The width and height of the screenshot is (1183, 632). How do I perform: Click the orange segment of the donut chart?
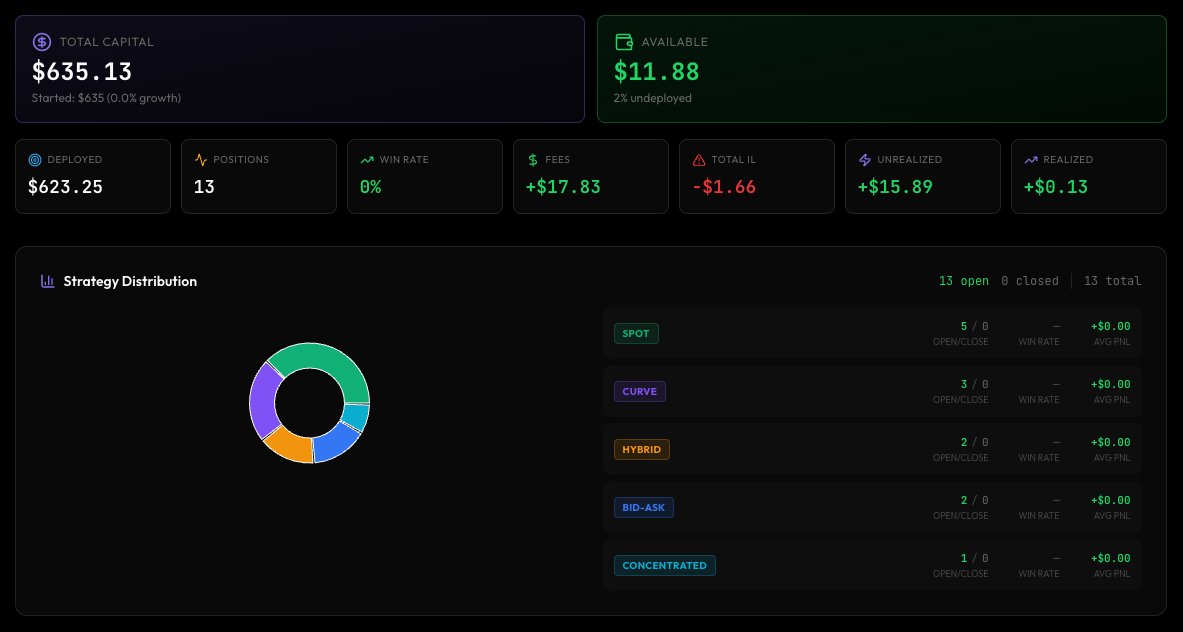290,446
